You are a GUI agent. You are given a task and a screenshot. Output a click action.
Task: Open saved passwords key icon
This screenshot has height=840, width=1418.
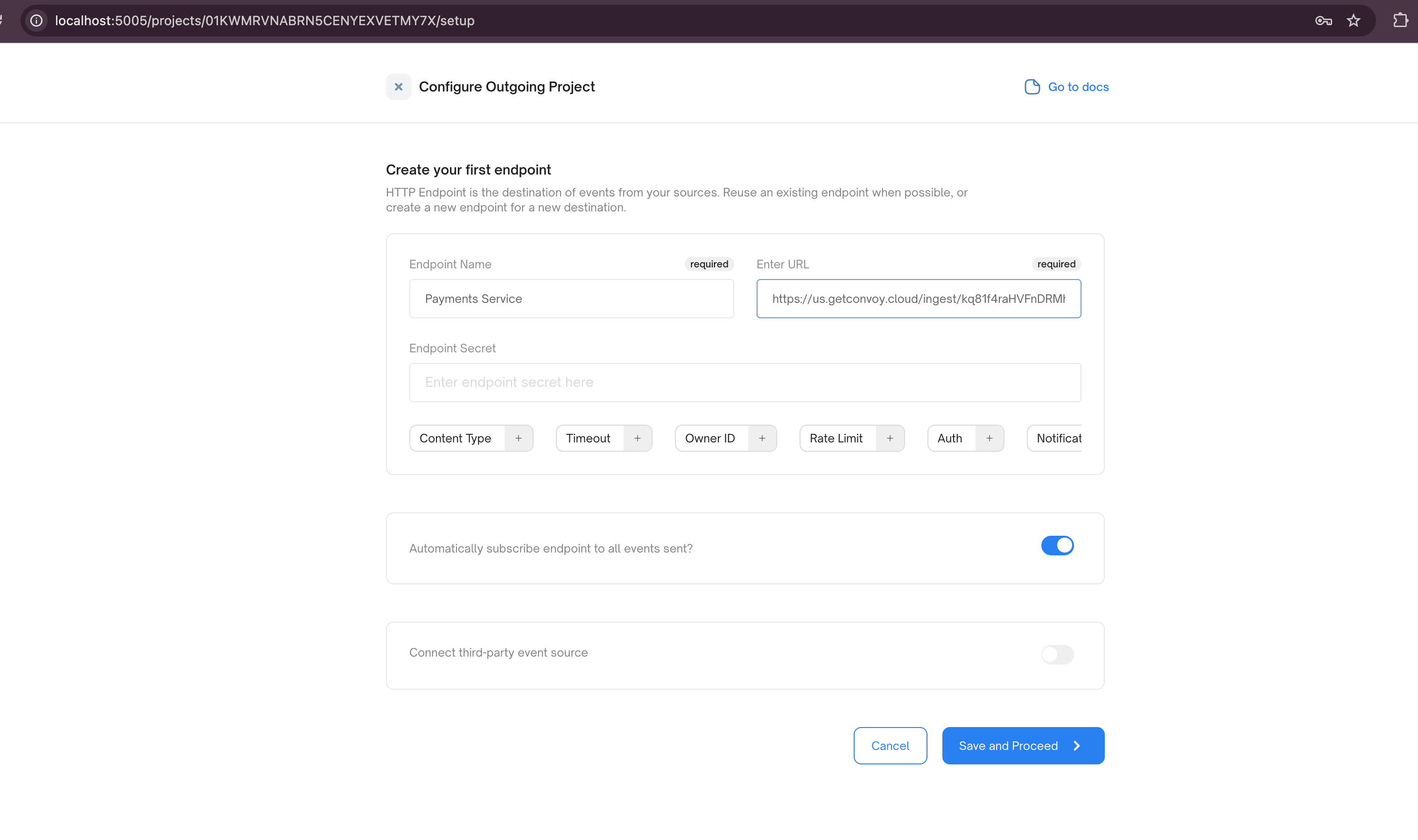pos(1323,21)
